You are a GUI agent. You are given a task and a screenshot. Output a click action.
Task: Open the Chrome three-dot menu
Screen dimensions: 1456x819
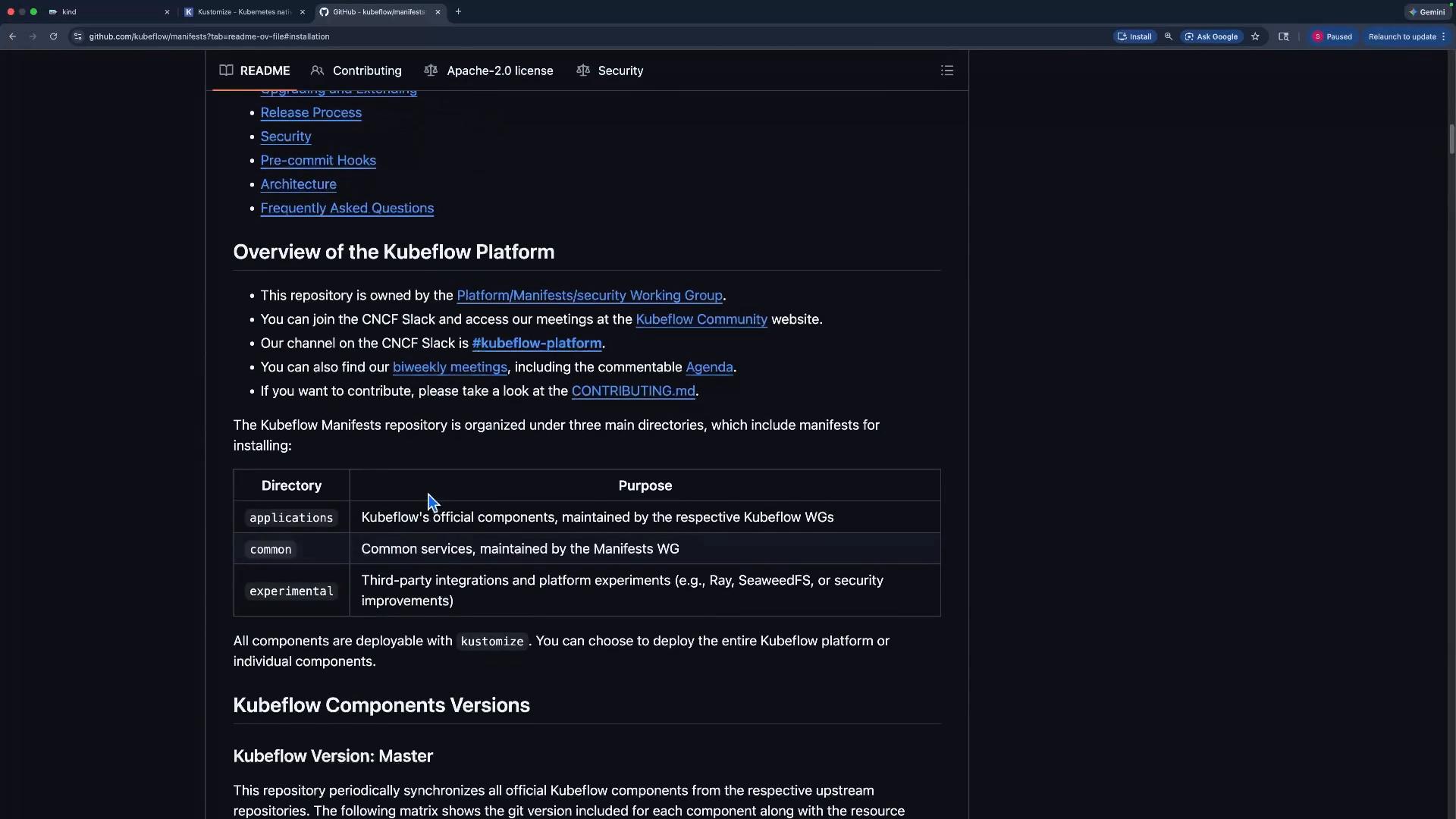(x=1443, y=36)
